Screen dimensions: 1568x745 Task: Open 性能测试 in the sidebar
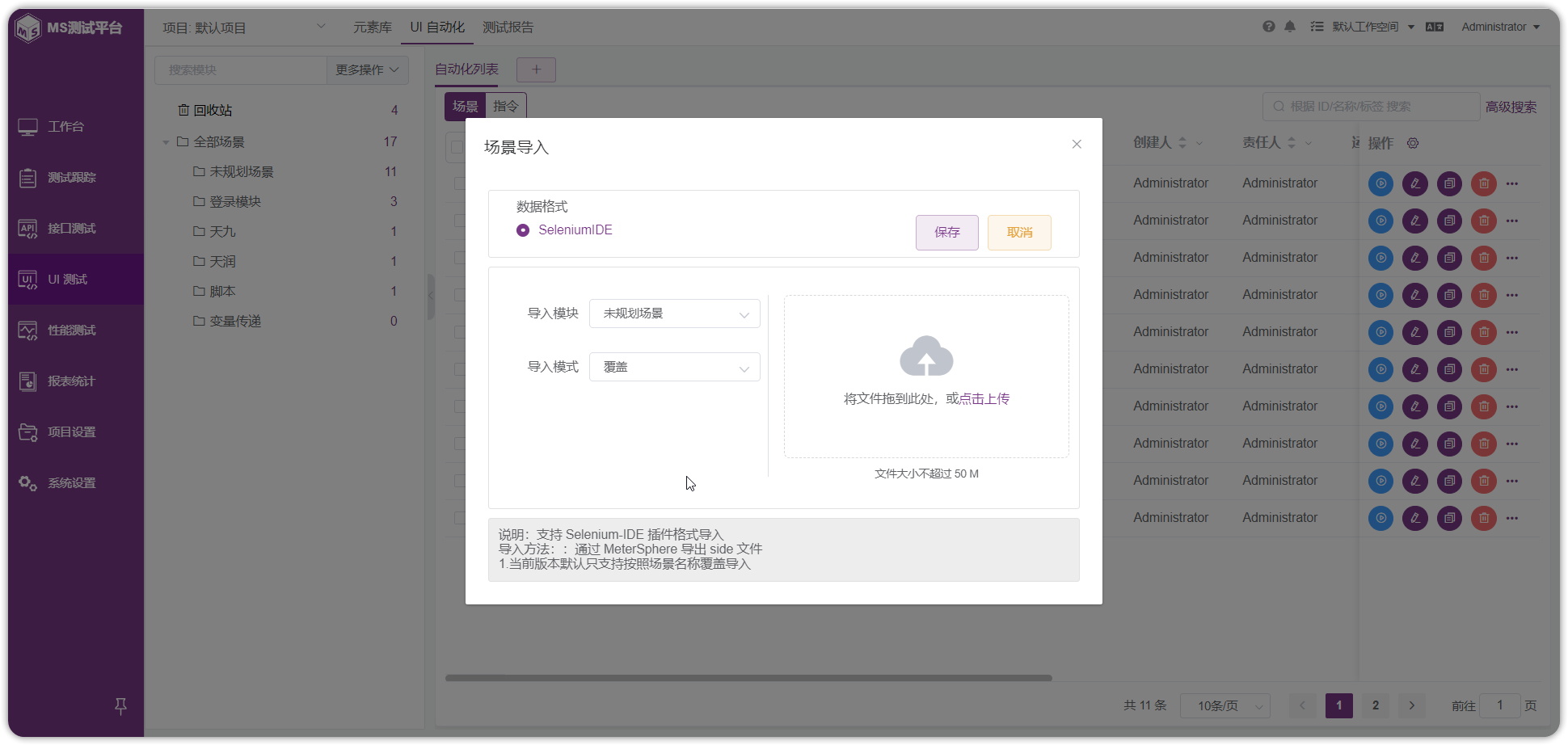click(76, 330)
